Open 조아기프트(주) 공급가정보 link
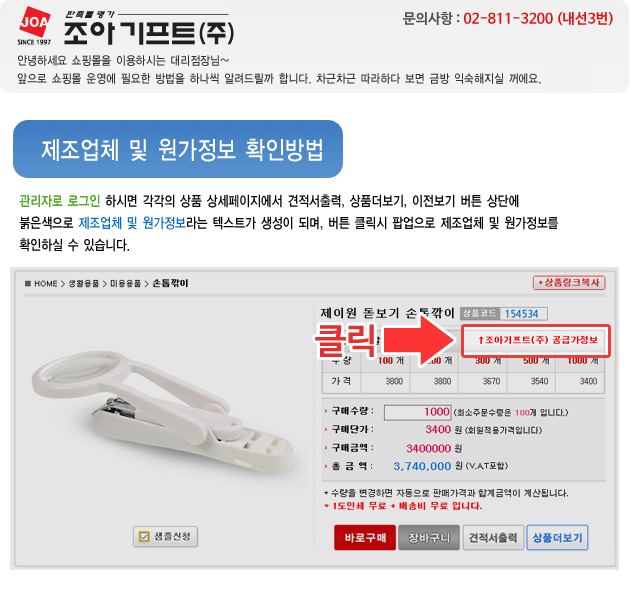 coord(536,340)
